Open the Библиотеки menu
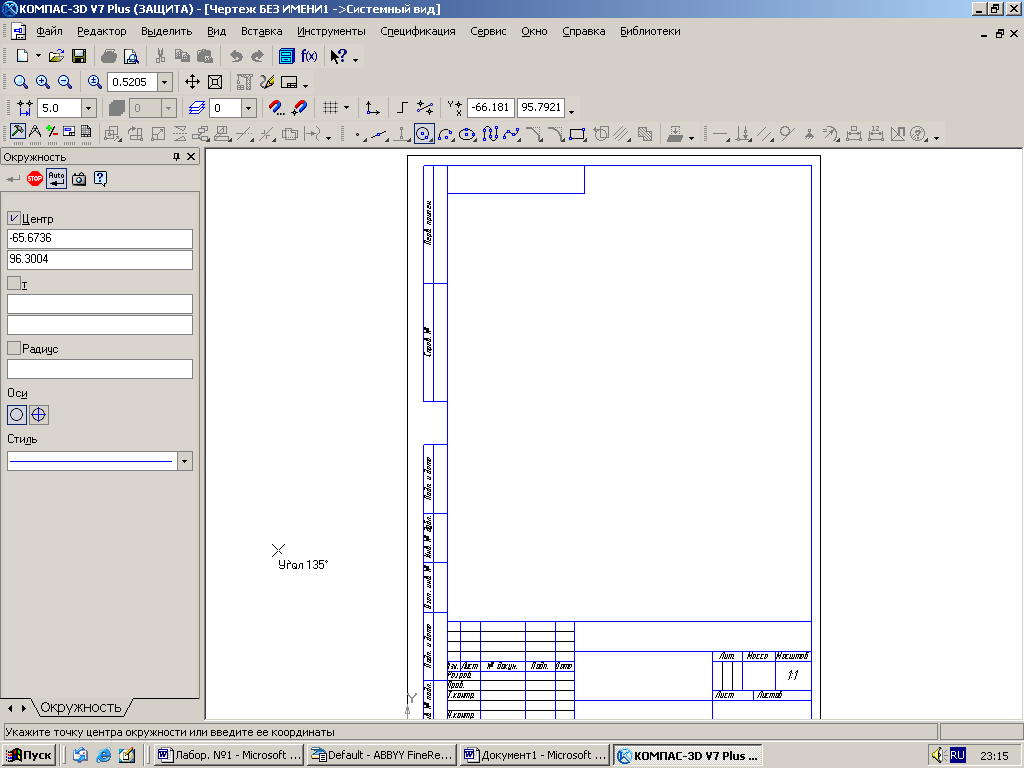This screenshot has width=1024, height=768. 650,31
